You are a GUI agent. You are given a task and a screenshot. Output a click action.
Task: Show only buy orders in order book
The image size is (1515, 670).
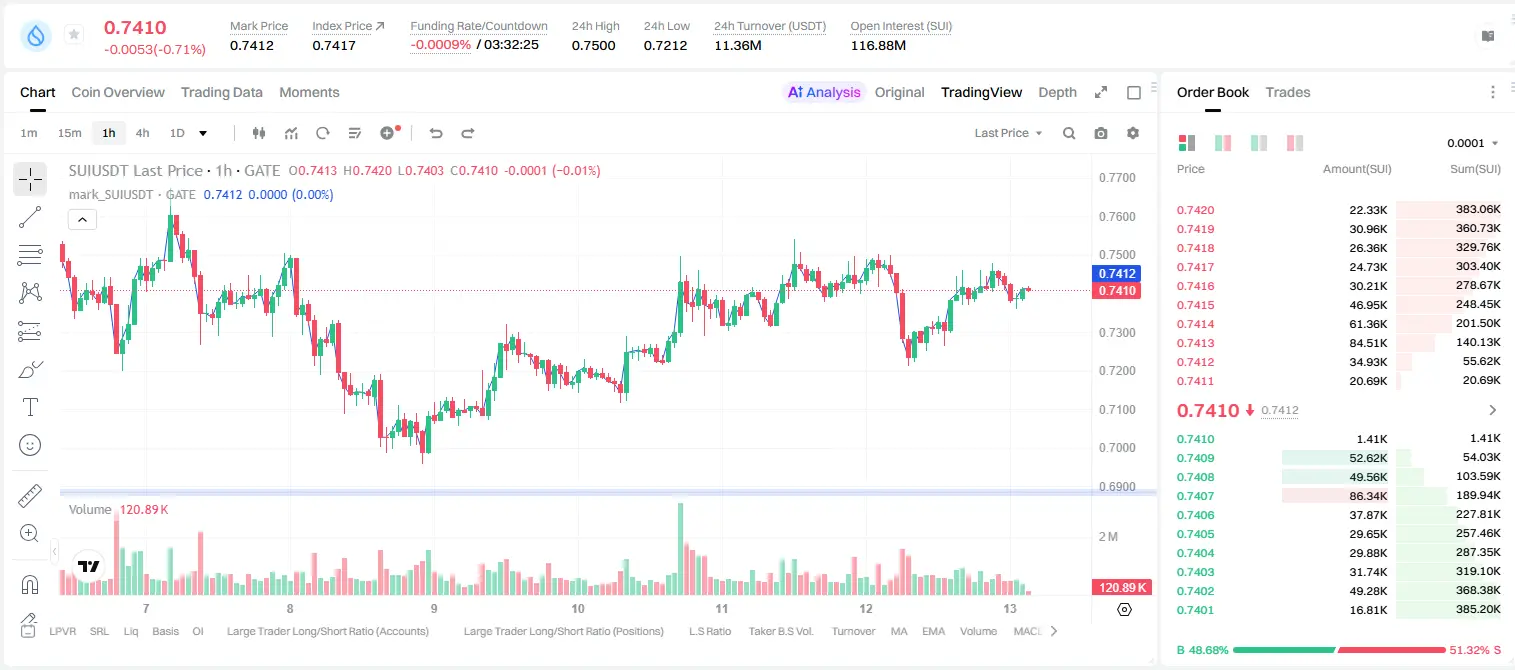click(1259, 143)
